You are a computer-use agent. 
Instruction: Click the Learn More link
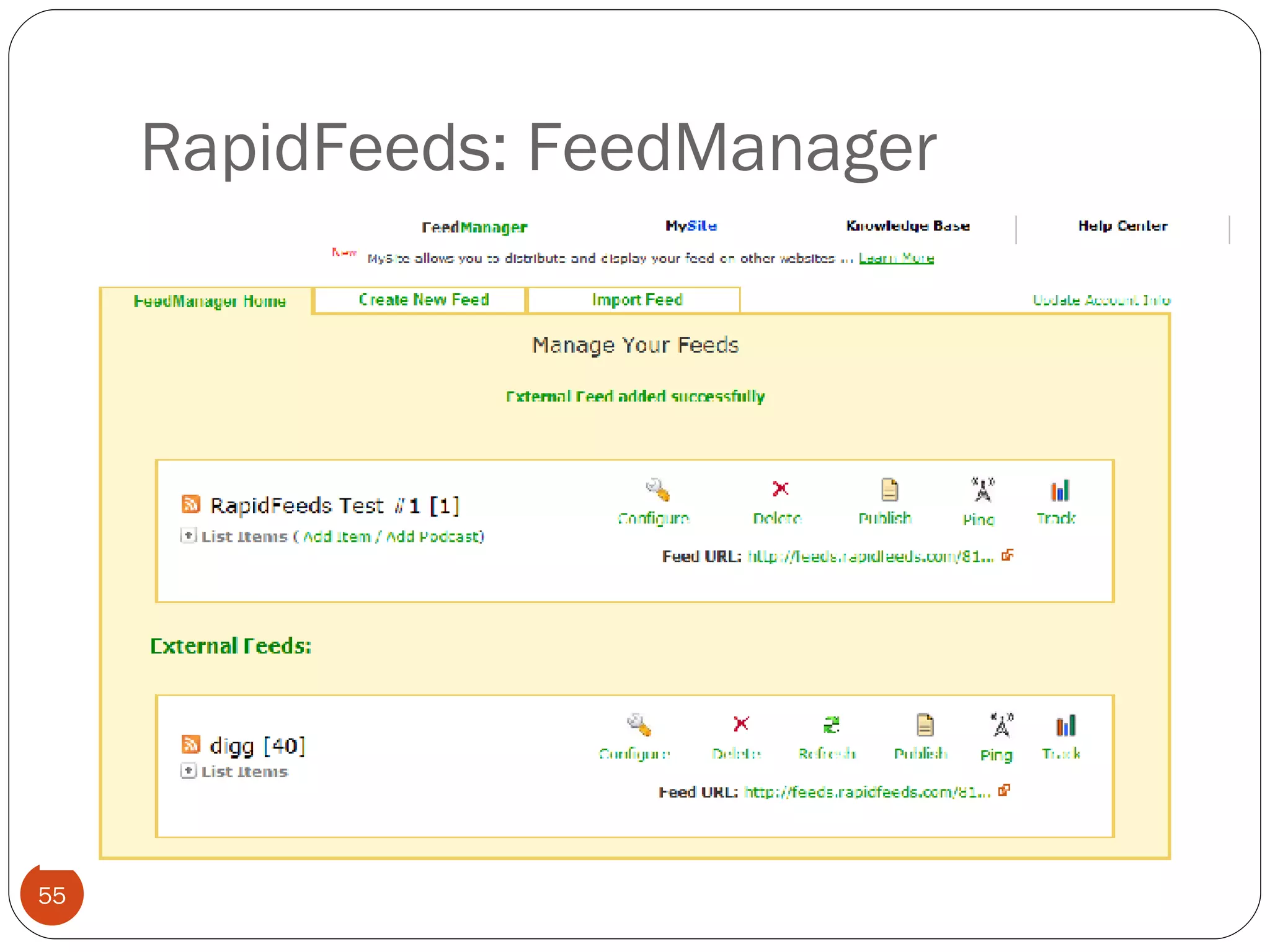click(x=896, y=258)
